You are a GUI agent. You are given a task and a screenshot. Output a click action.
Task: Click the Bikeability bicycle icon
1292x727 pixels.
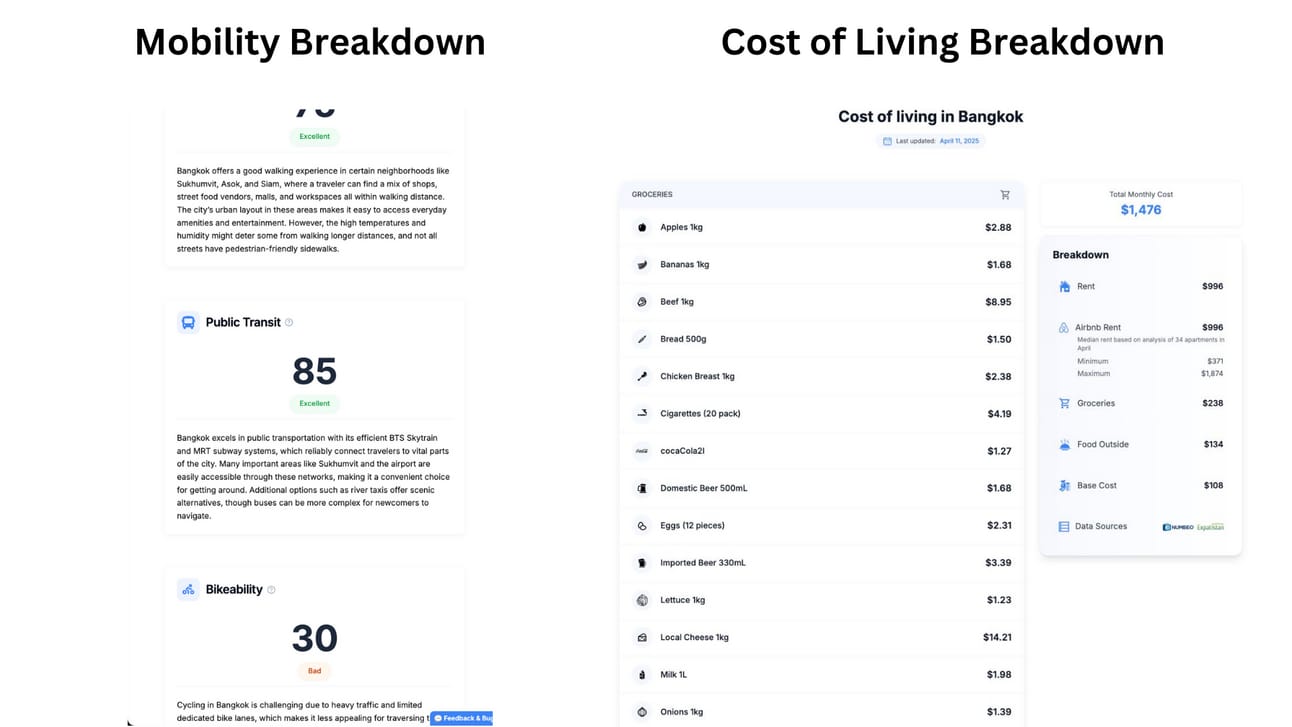click(x=188, y=590)
